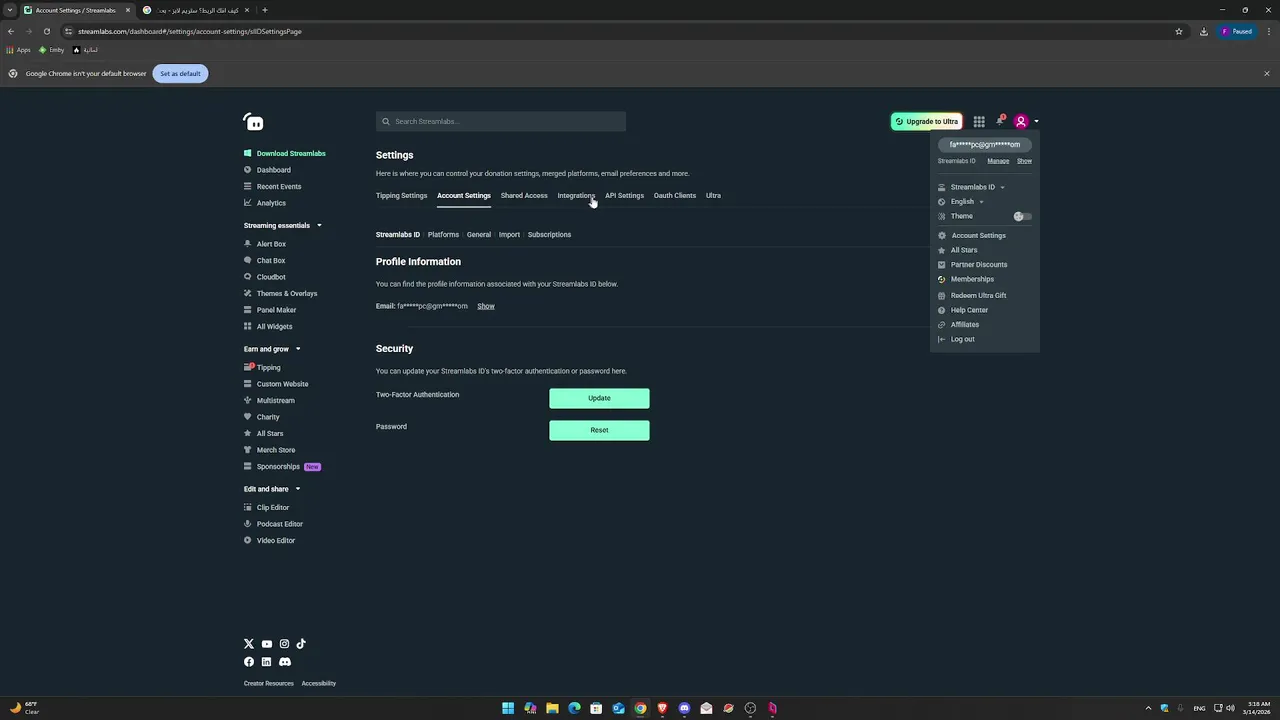Open Streamlabs Facebook icon
The height and width of the screenshot is (720, 1280).
tap(249, 662)
